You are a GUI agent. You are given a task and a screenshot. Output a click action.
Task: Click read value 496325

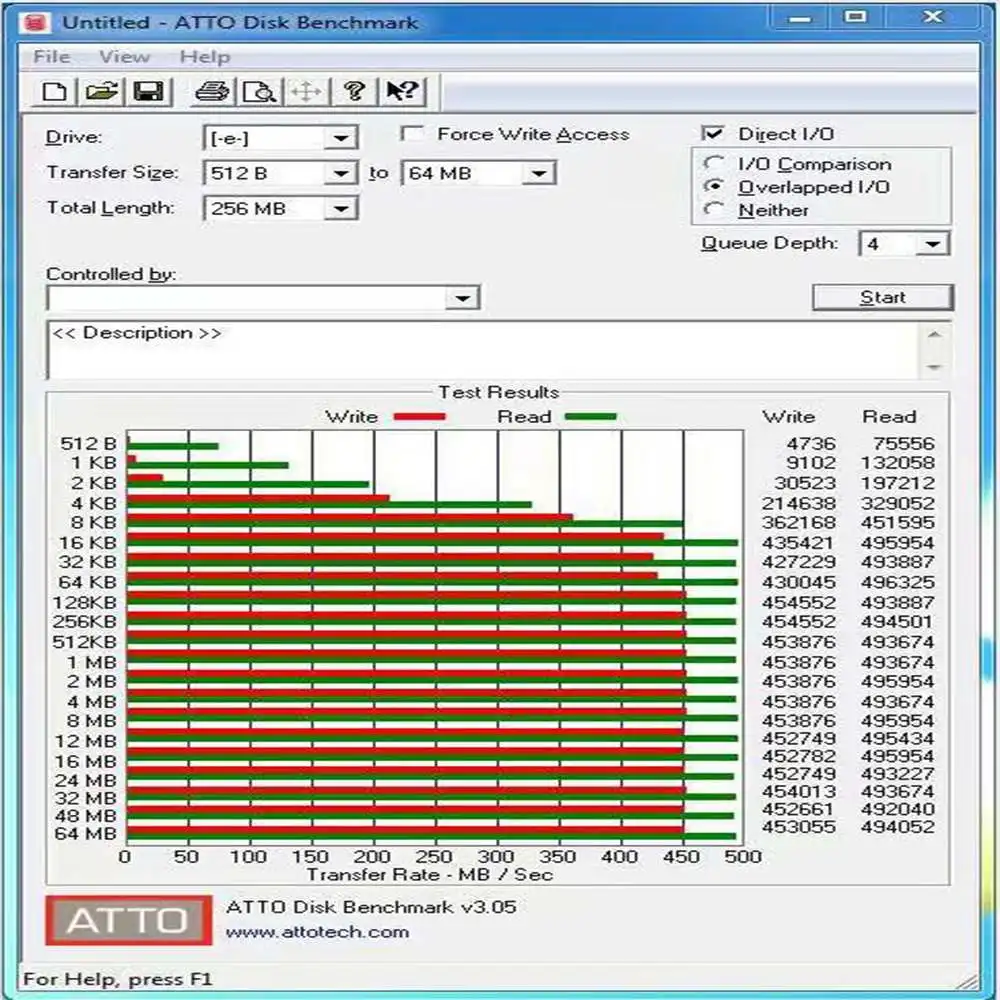(897, 582)
